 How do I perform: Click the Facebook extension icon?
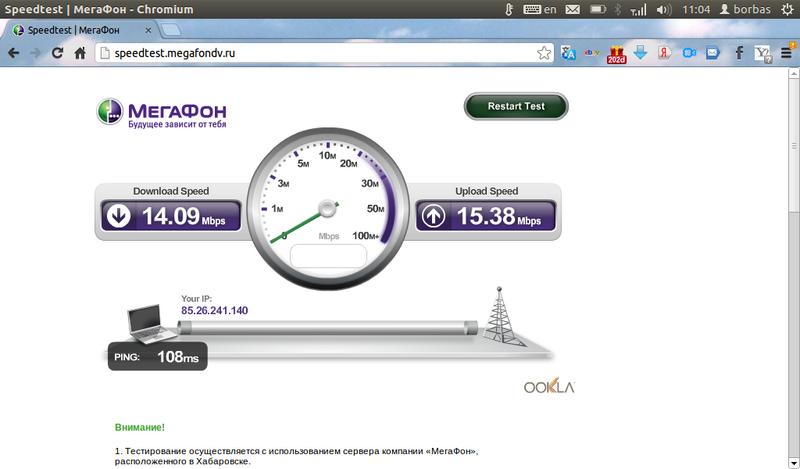[739, 53]
